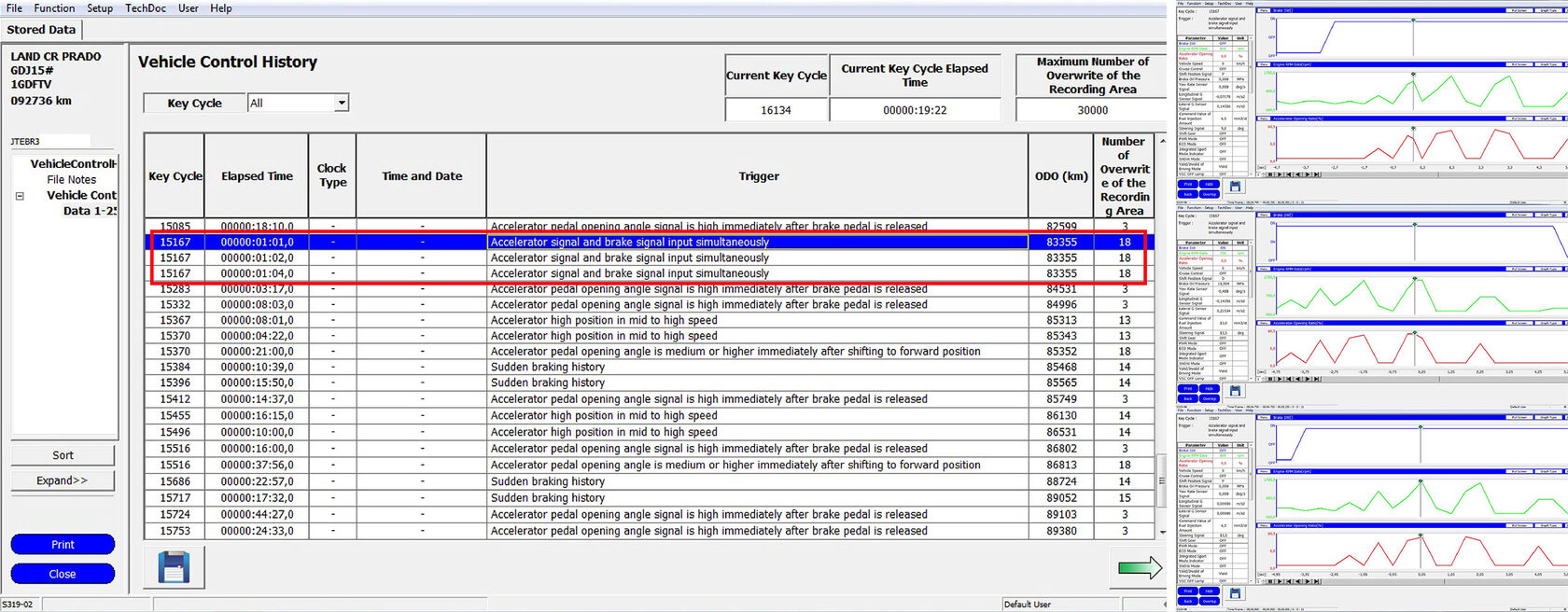Screen dimensions: 1568x612
Task: Collapse the Vehicle Control tree node
Action: coord(20,196)
